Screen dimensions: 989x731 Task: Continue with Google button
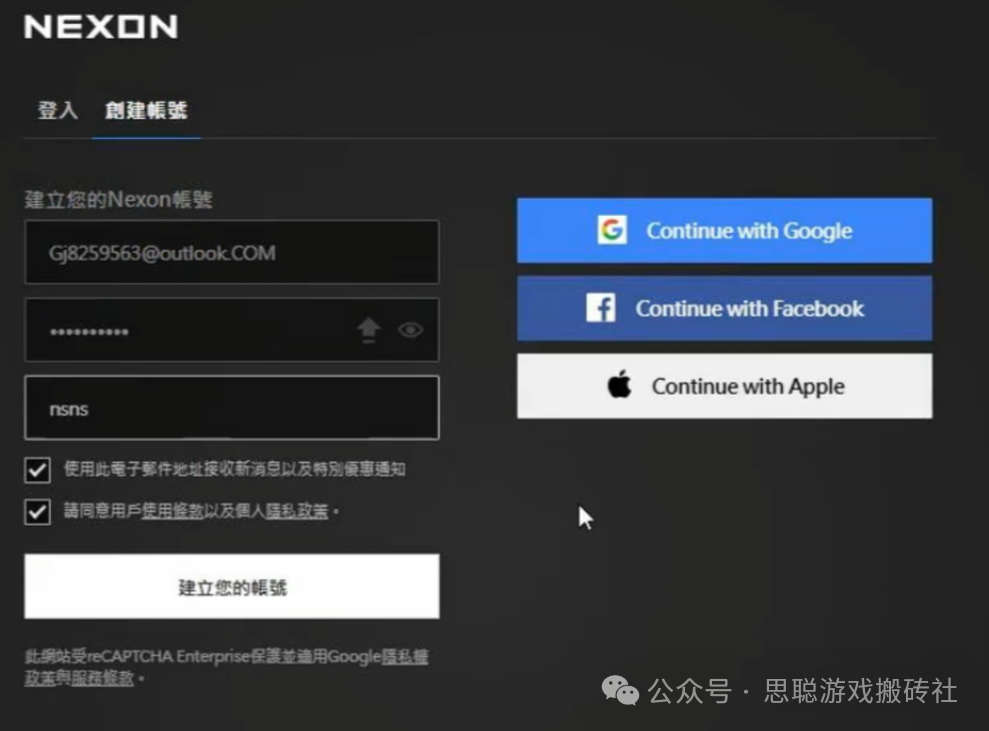click(725, 231)
